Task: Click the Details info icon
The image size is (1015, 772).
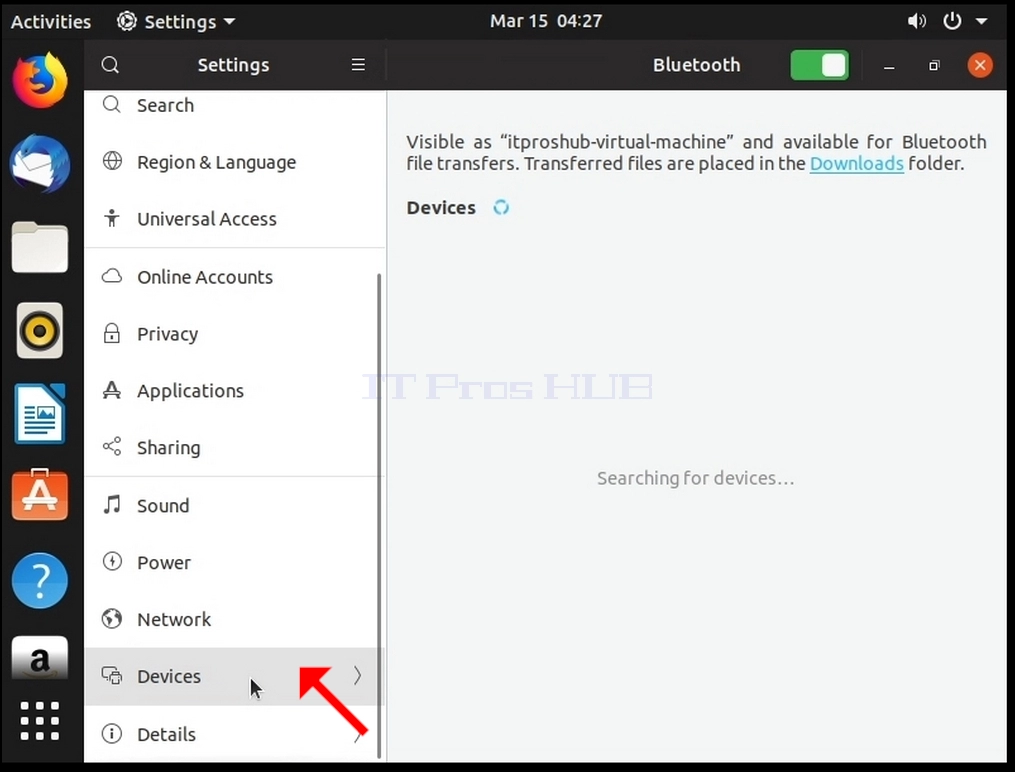Action: (x=112, y=734)
